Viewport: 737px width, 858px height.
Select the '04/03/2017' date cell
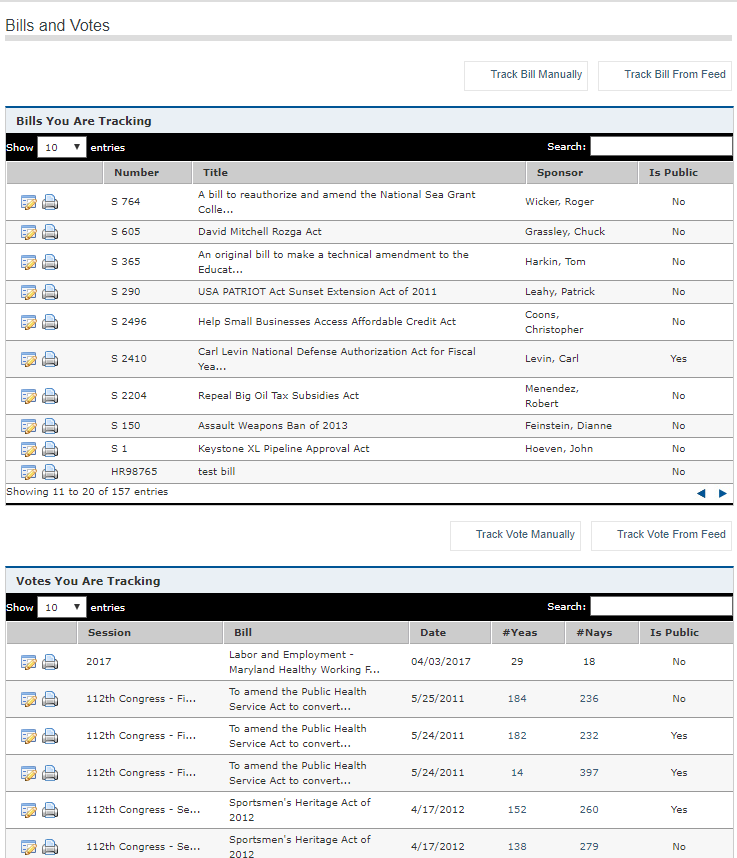[440, 662]
